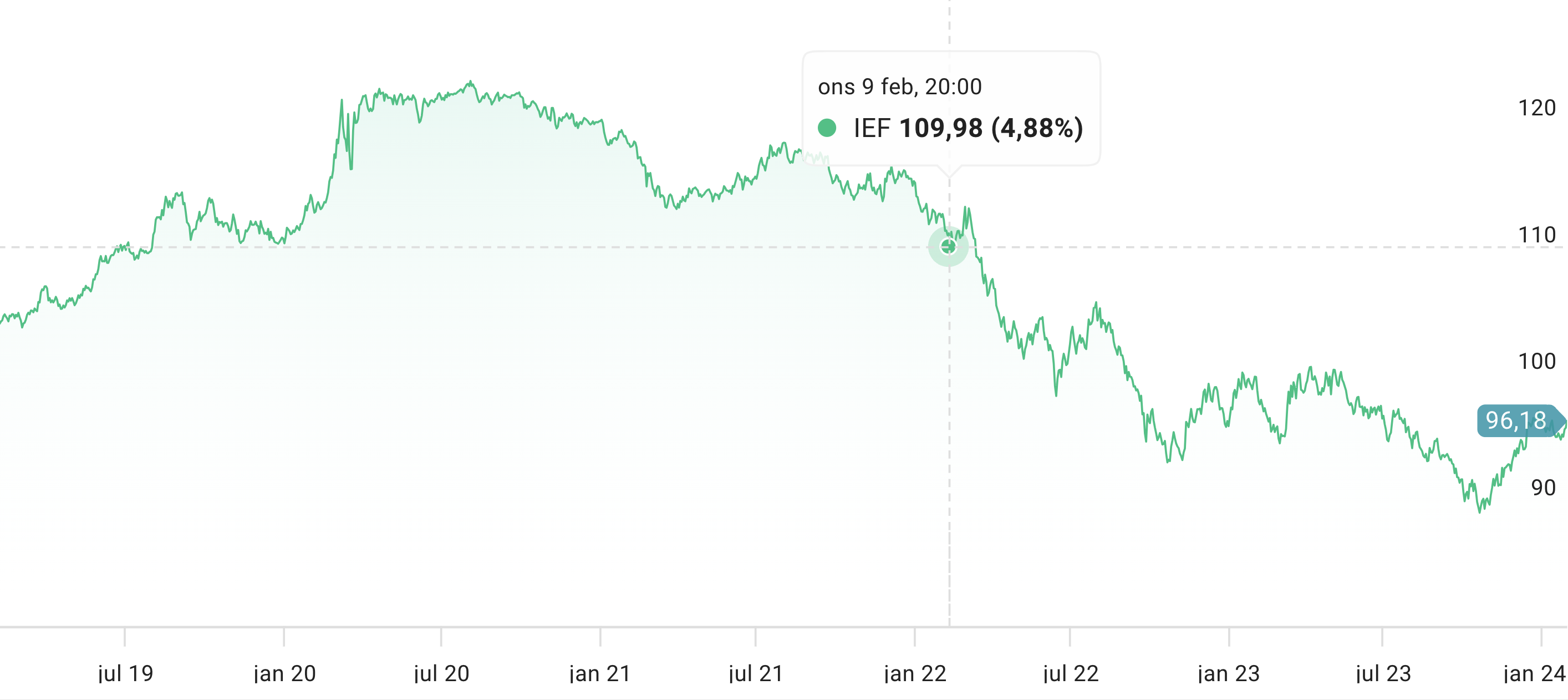Select the 'jul 20' x-axis label

pos(441,673)
